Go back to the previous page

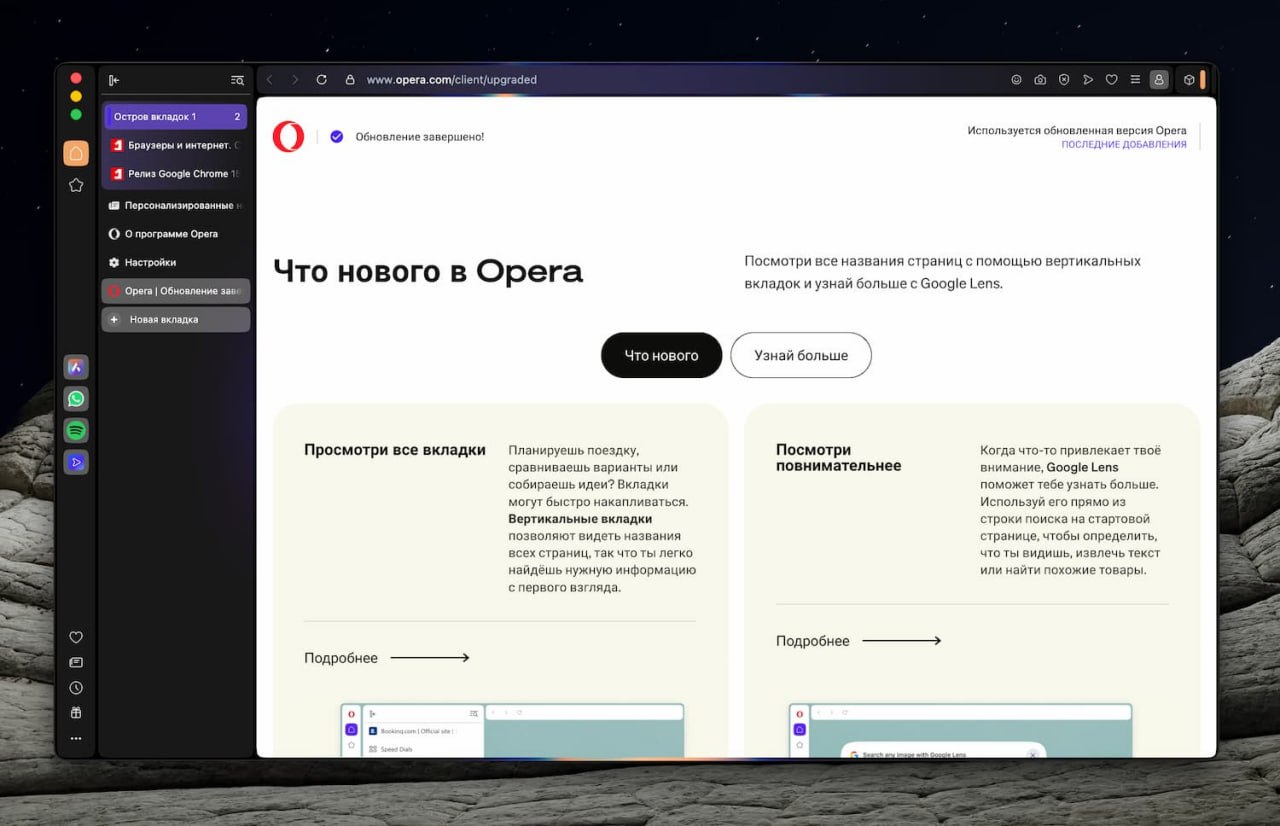tap(269, 80)
